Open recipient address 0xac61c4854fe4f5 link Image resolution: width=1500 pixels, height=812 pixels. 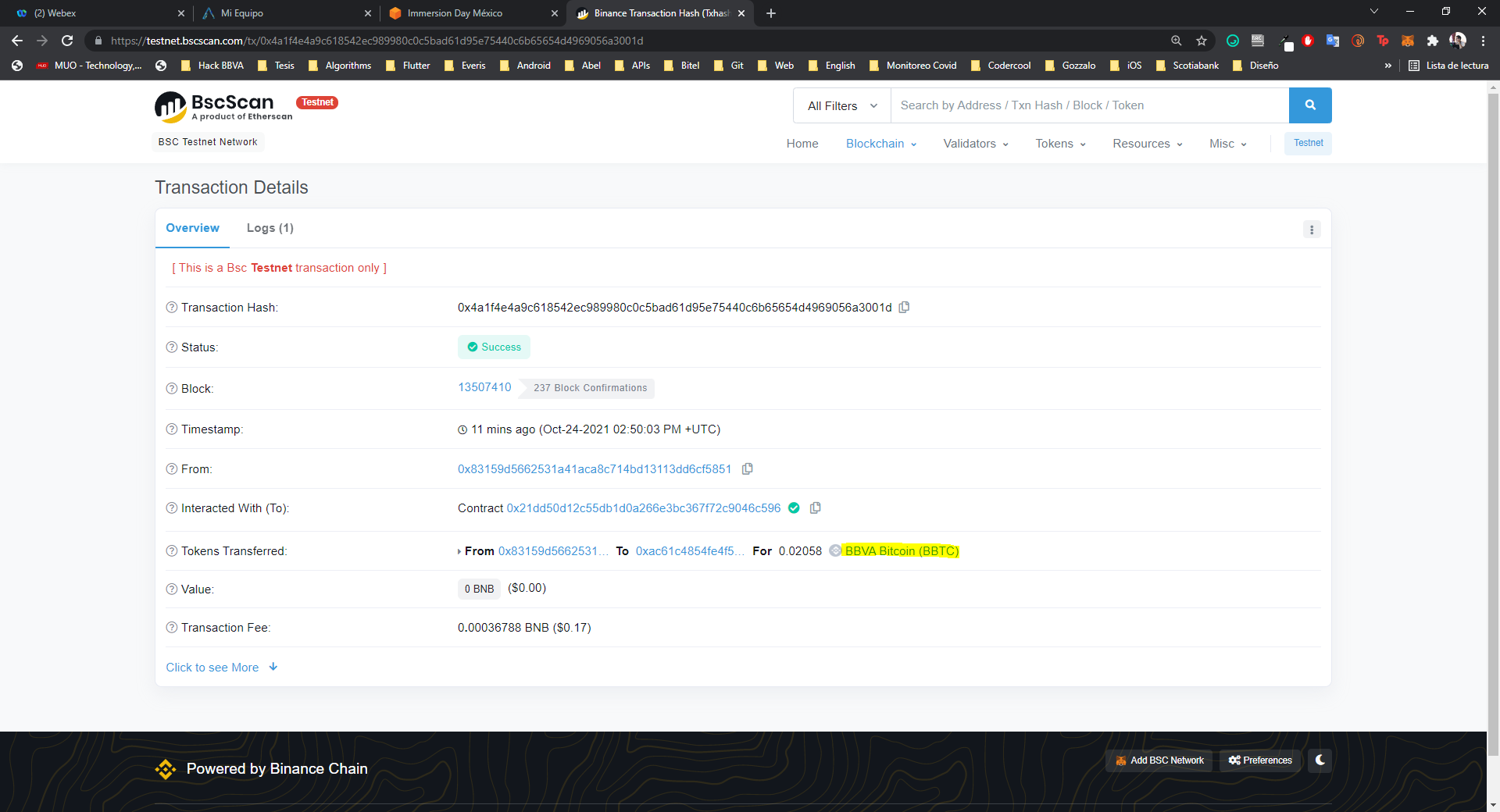pos(689,551)
